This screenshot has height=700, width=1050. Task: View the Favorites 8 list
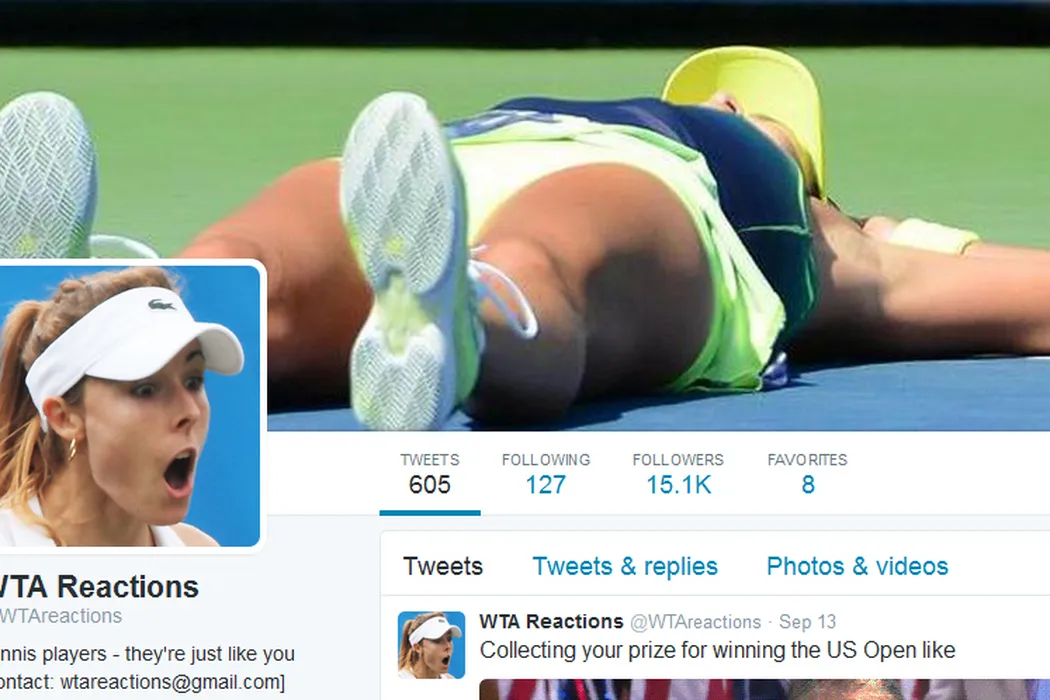pos(807,474)
